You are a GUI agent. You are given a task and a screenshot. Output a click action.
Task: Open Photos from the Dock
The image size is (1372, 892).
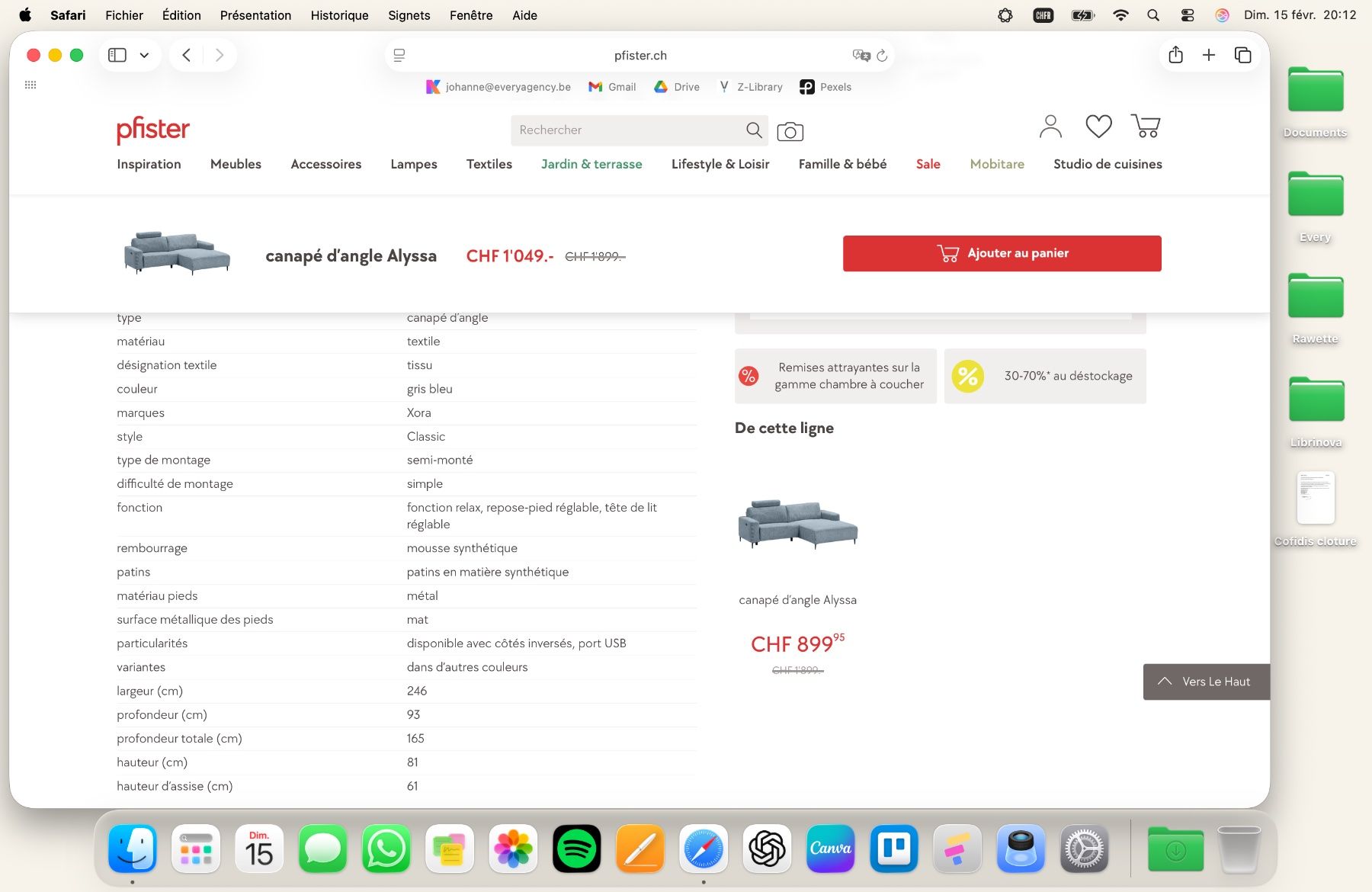point(513,849)
